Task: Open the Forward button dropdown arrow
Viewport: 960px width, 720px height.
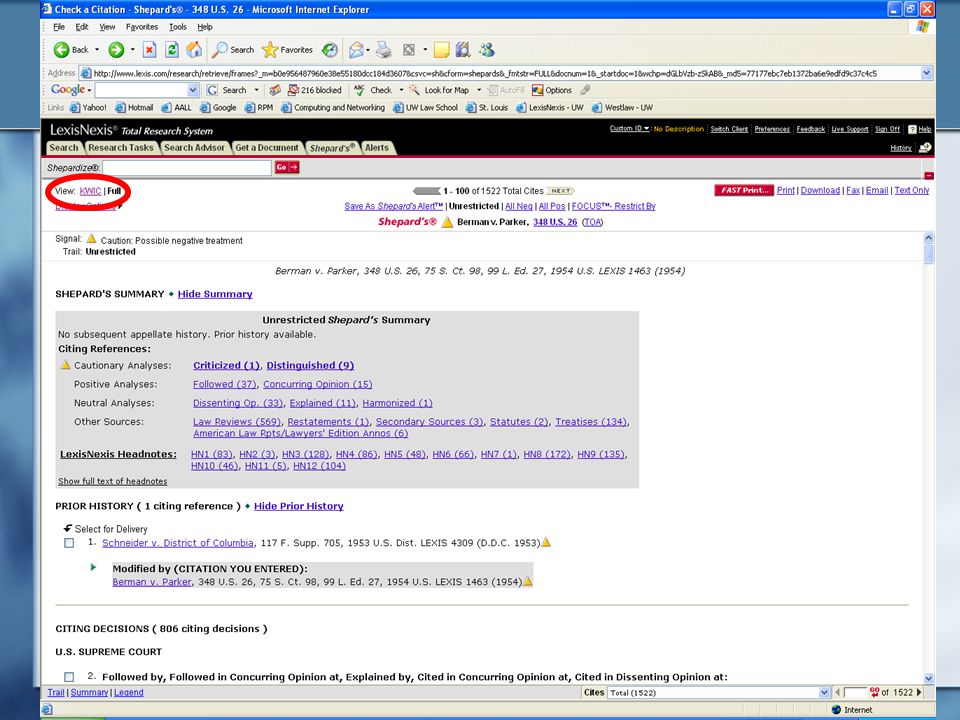Action: tap(132, 50)
